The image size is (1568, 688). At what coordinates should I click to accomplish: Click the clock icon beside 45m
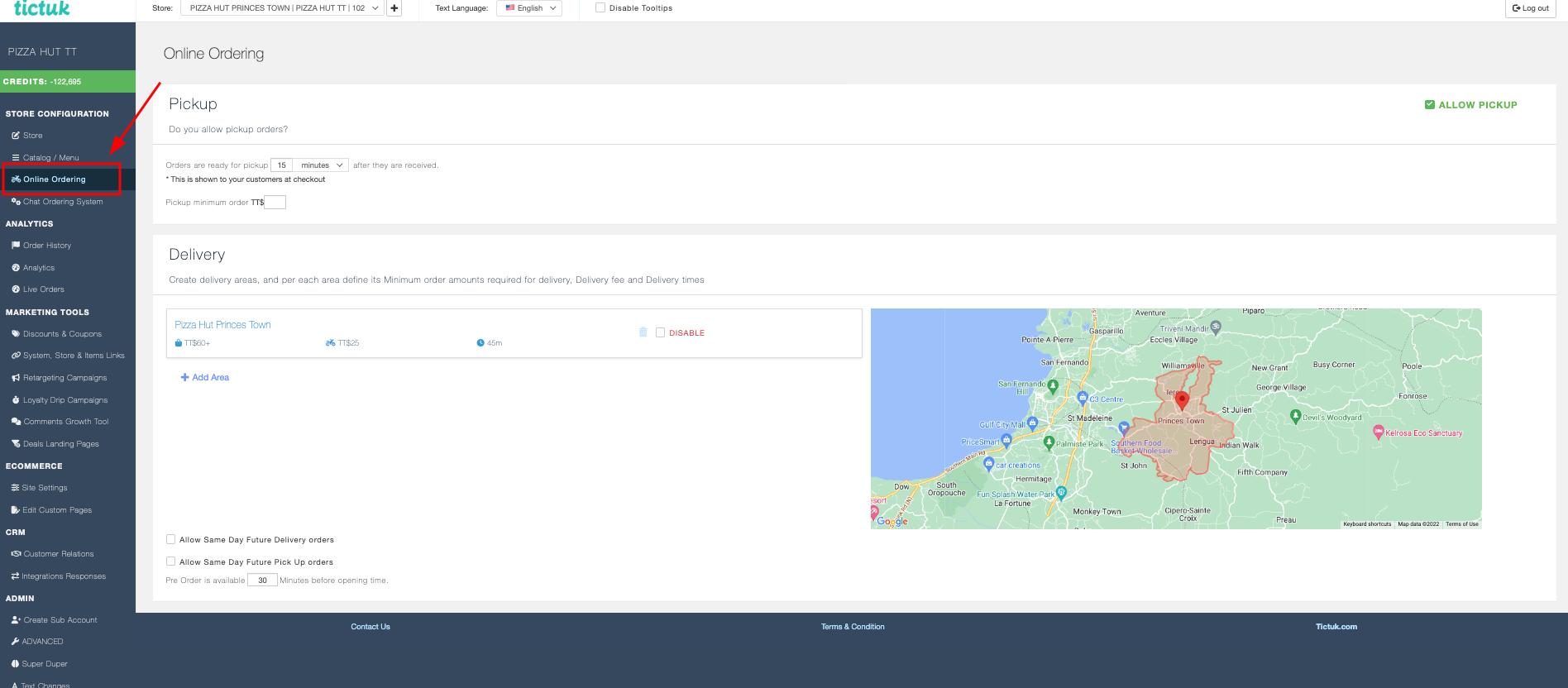[x=480, y=343]
